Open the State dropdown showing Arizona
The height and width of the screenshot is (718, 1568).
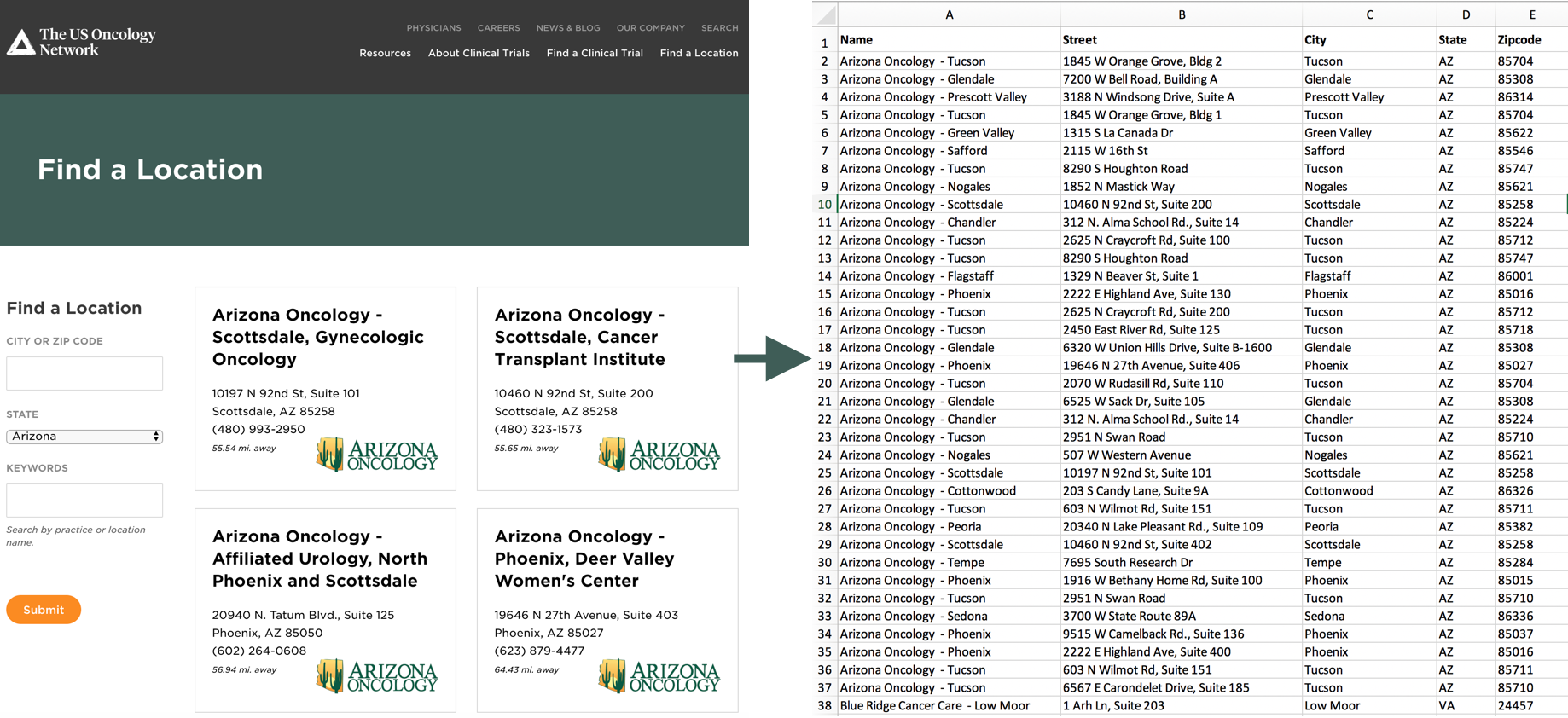click(84, 437)
